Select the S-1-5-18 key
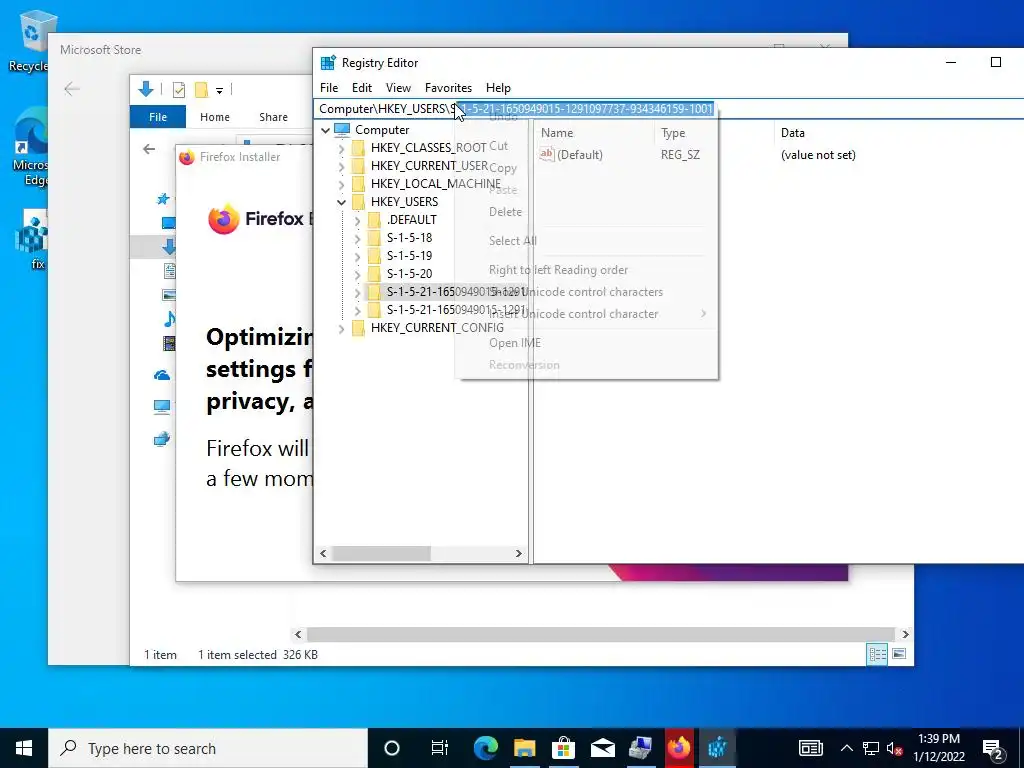1024x768 pixels. pyautogui.click(x=409, y=238)
